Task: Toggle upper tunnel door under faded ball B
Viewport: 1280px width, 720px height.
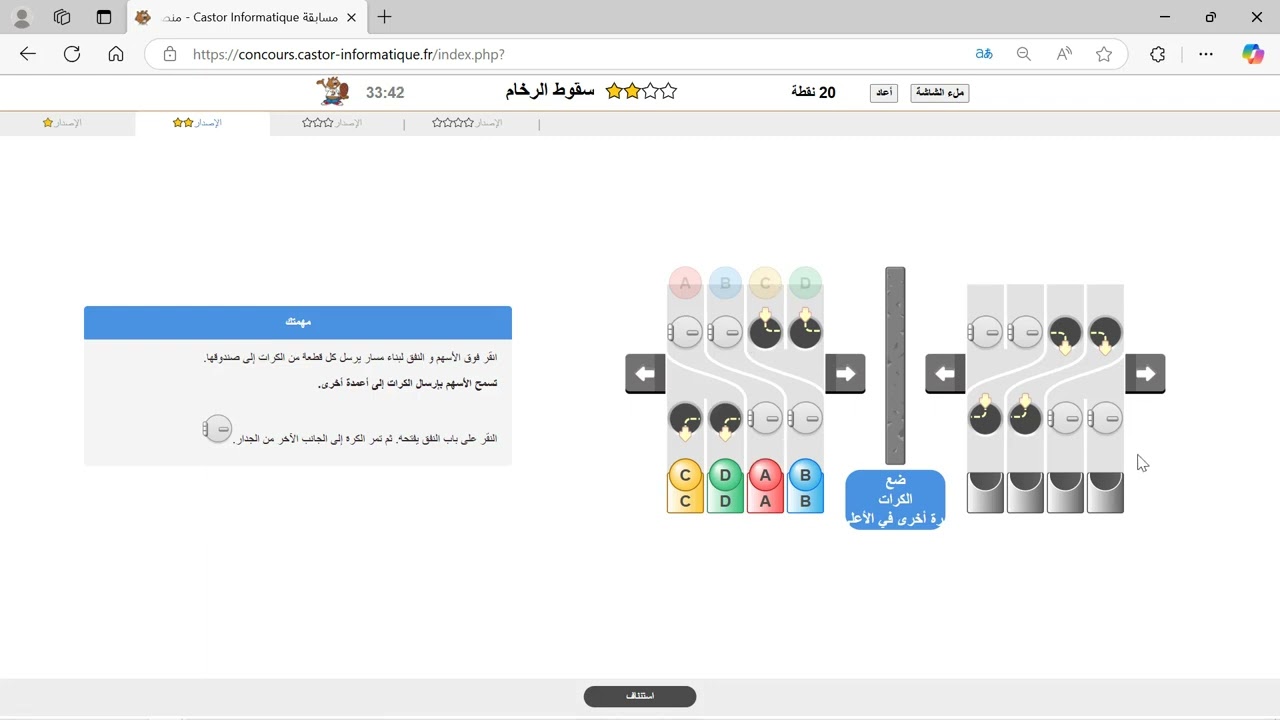Action: [x=725, y=332]
